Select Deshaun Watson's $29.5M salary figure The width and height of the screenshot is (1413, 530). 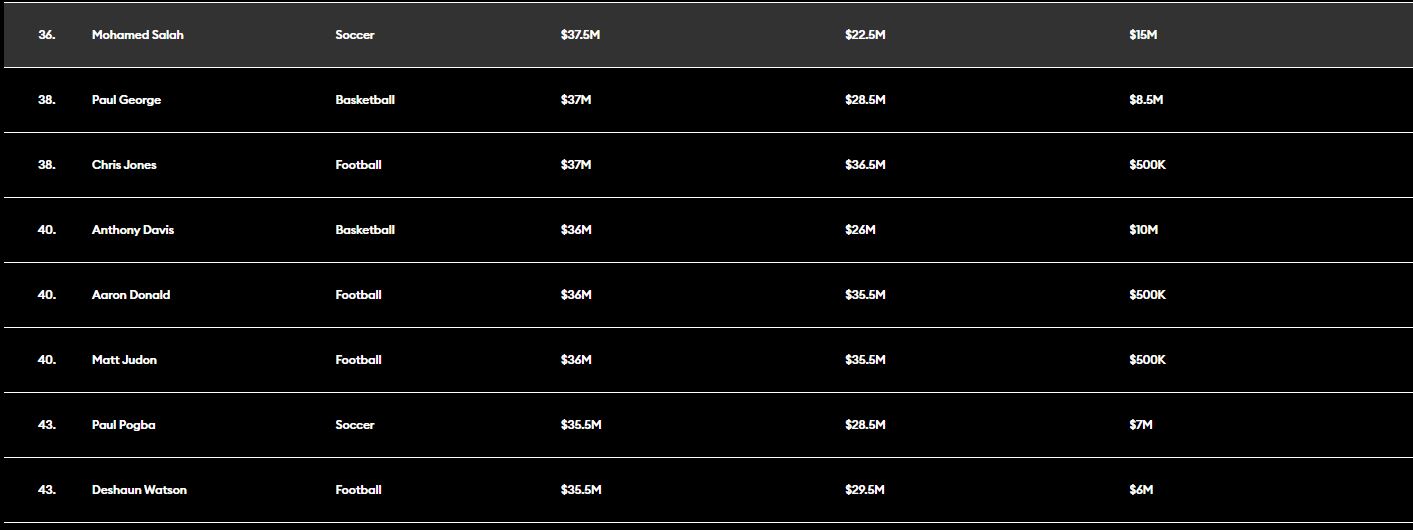(x=865, y=490)
